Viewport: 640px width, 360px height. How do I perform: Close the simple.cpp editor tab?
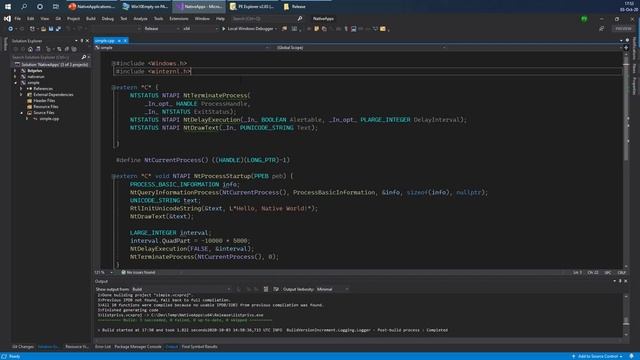click(125, 41)
